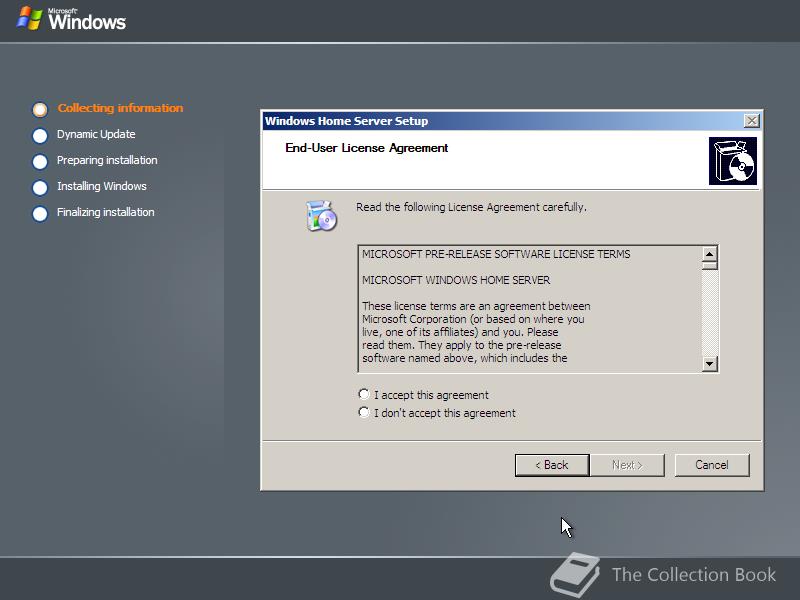Click the Preparing installation step bullet
This screenshot has width=800, height=600.
40,162
